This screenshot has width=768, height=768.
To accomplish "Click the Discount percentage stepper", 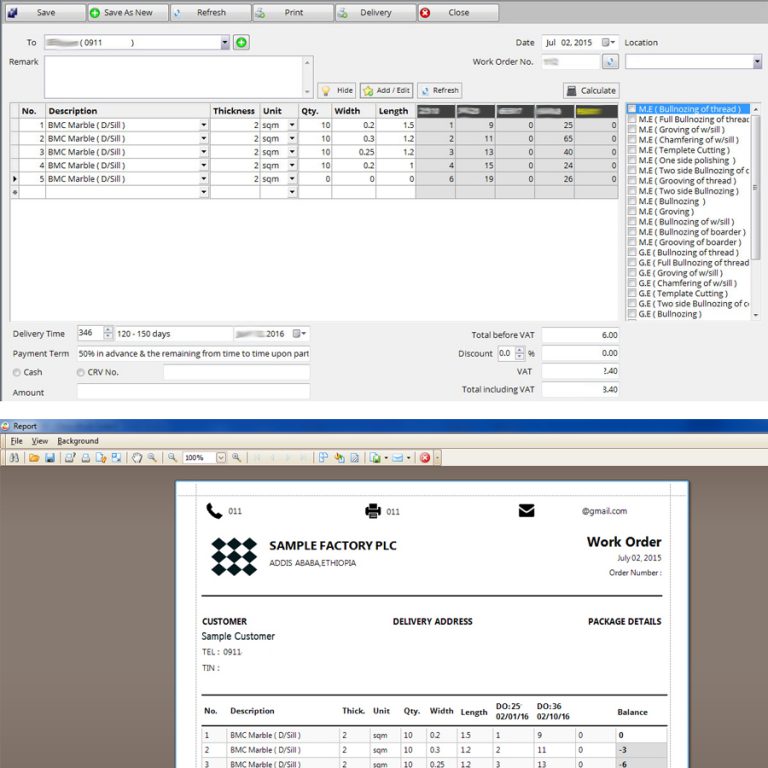I will 520,353.
